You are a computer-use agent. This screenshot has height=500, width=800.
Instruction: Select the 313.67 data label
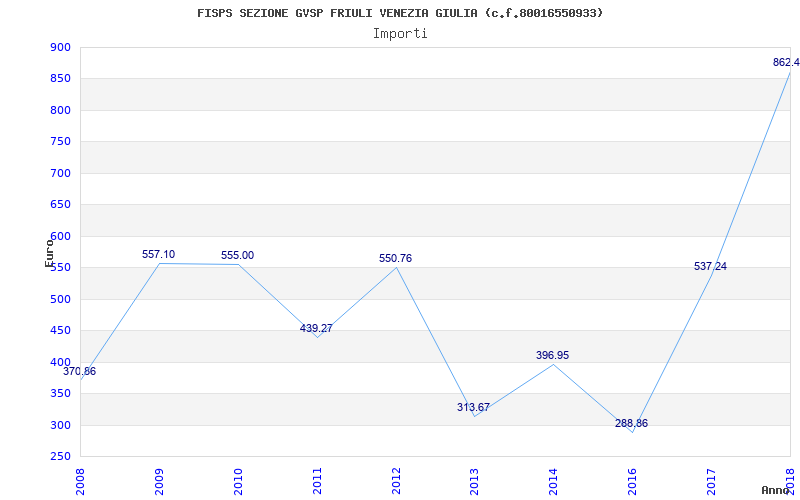point(473,407)
